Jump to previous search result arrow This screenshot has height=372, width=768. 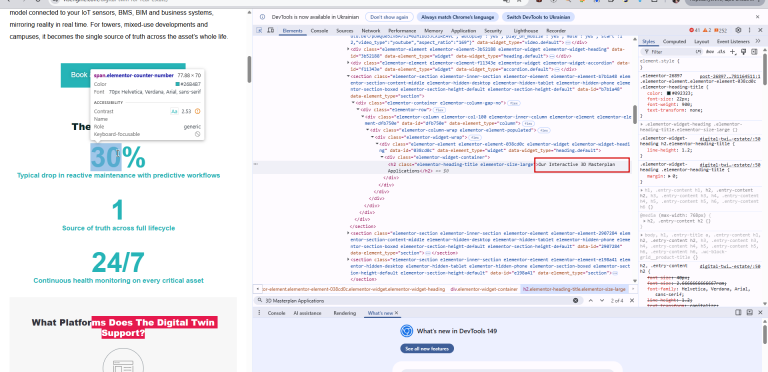(591, 301)
